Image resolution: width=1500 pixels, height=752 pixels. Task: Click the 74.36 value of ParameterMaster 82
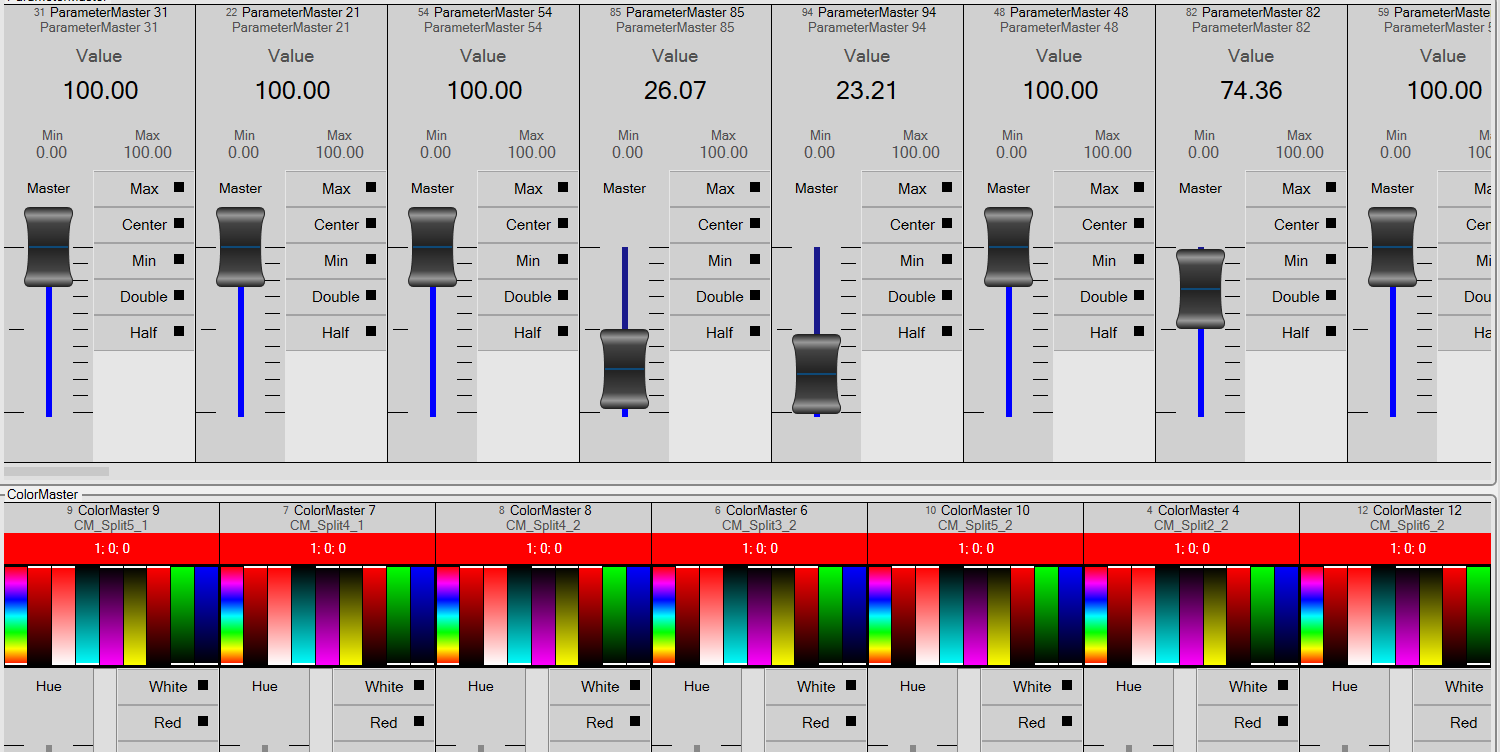click(1251, 91)
